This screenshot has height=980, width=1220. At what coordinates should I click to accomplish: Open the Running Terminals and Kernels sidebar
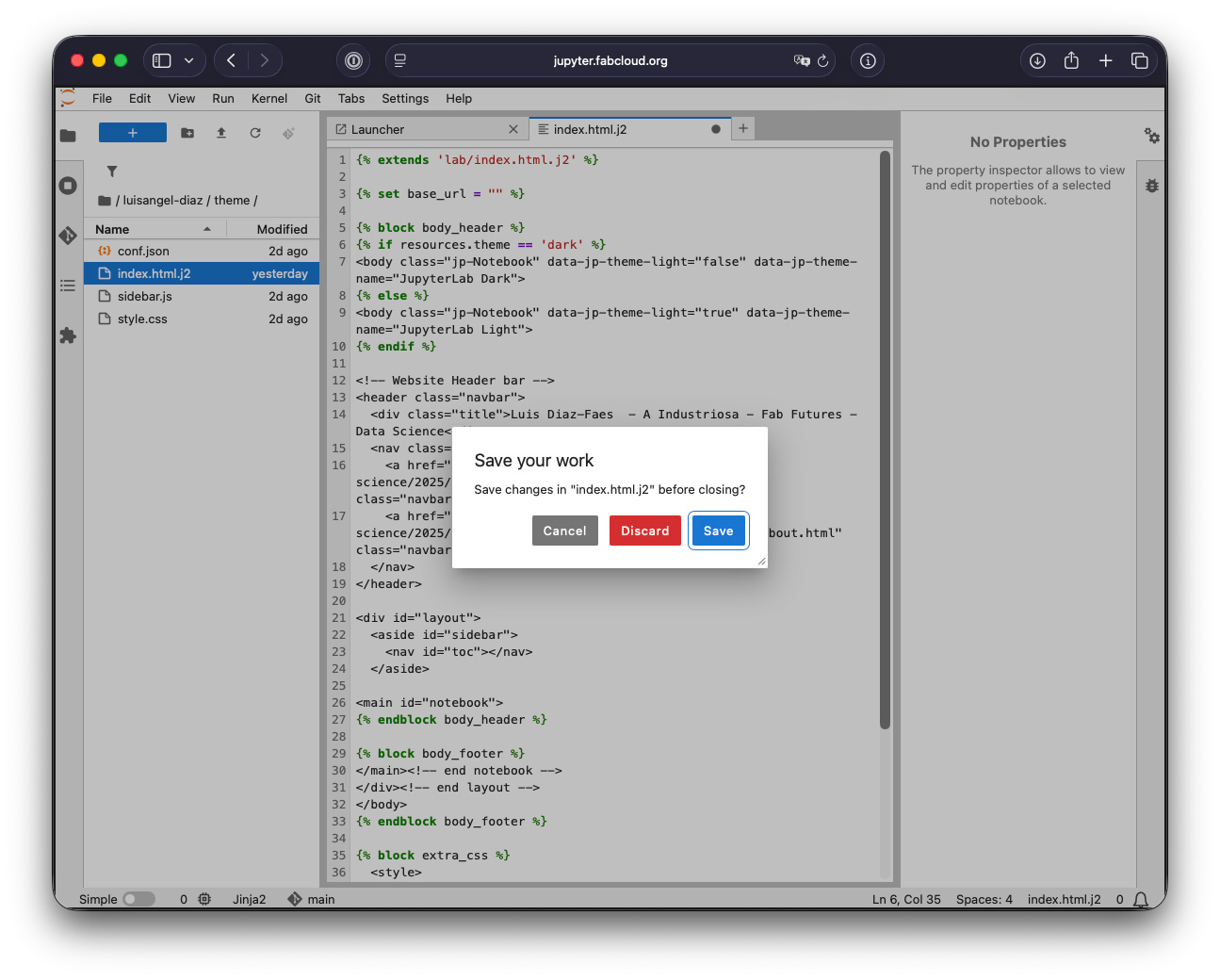tap(68, 186)
